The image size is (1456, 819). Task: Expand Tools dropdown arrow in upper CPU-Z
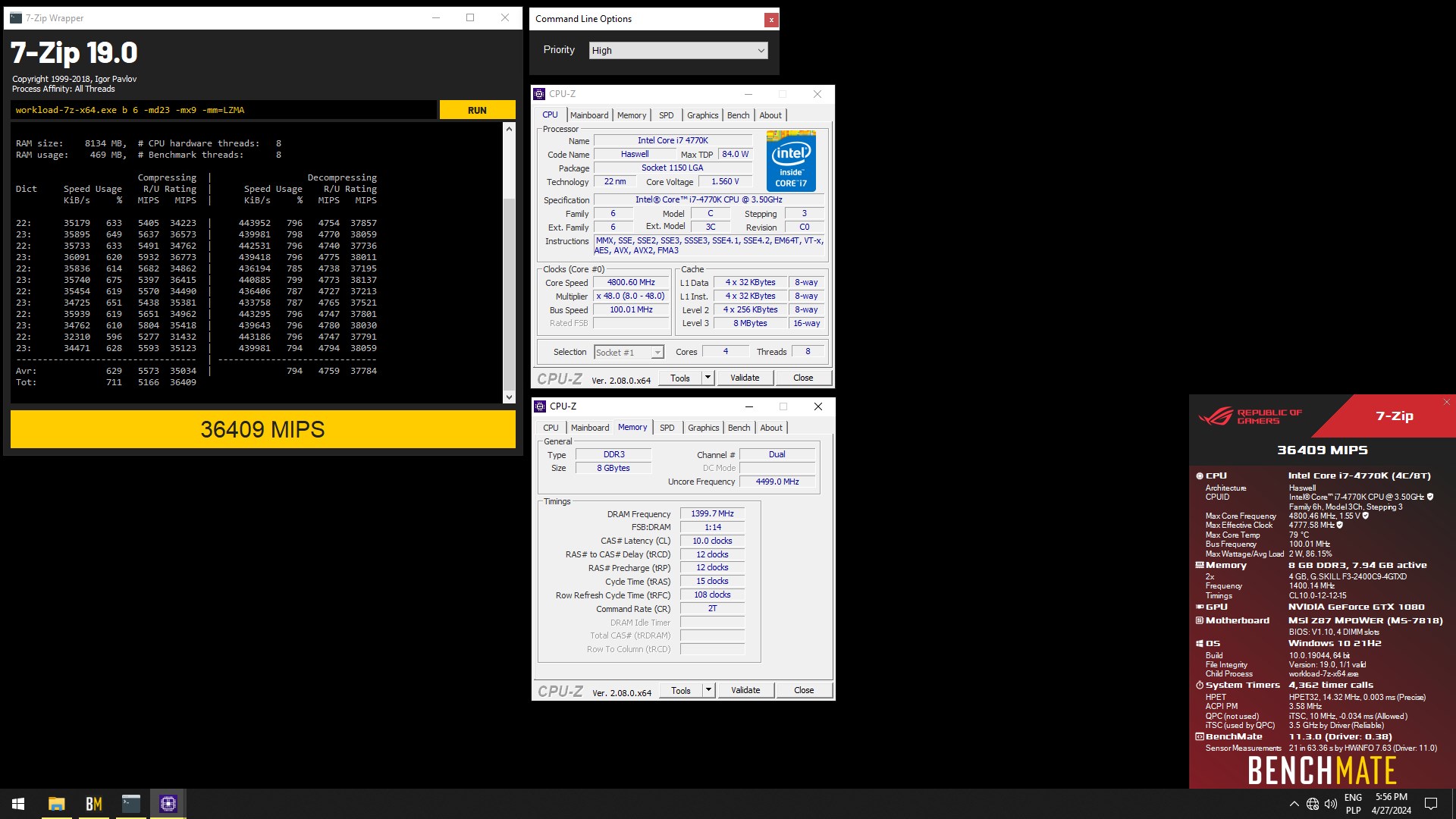point(708,378)
